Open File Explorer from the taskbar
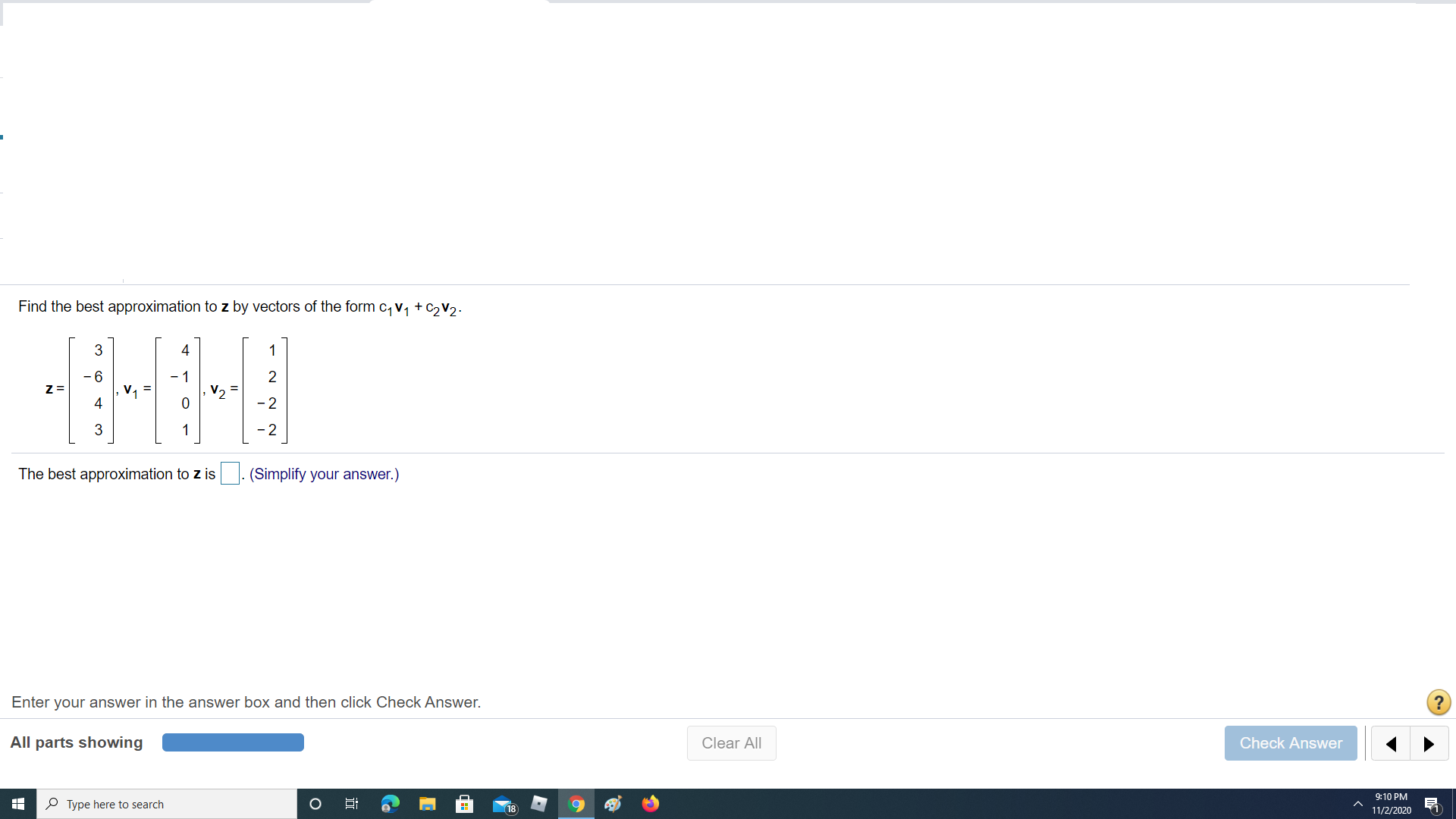The width and height of the screenshot is (1456, 819). coord(427,804)
